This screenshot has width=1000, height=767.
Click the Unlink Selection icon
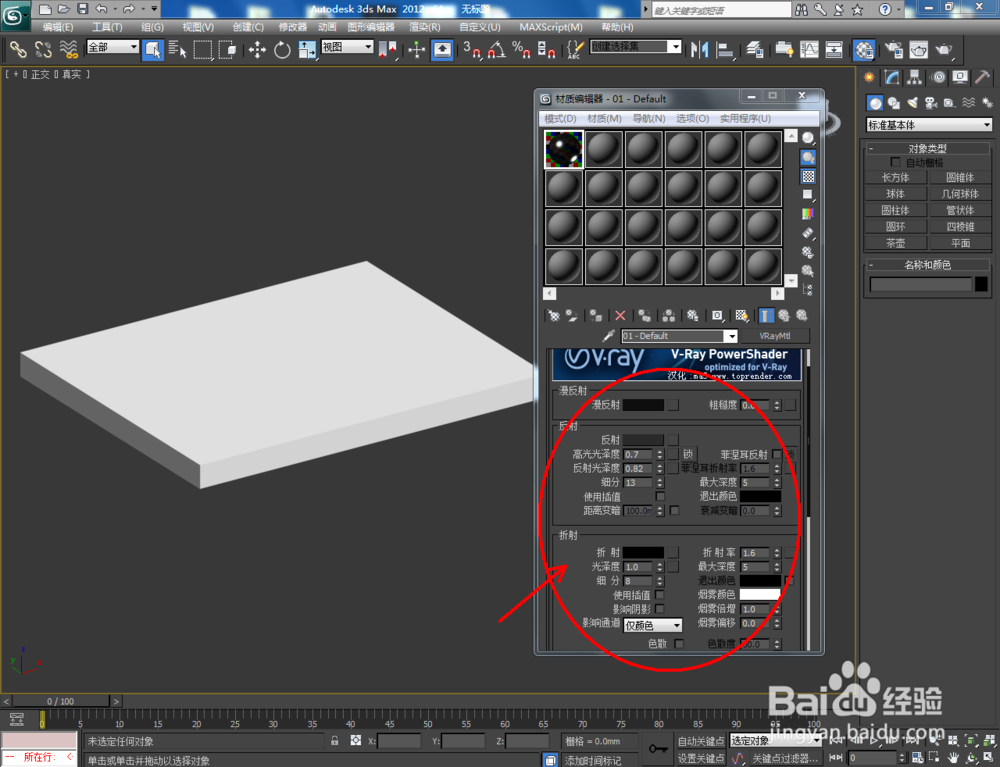tap(43, 50)
